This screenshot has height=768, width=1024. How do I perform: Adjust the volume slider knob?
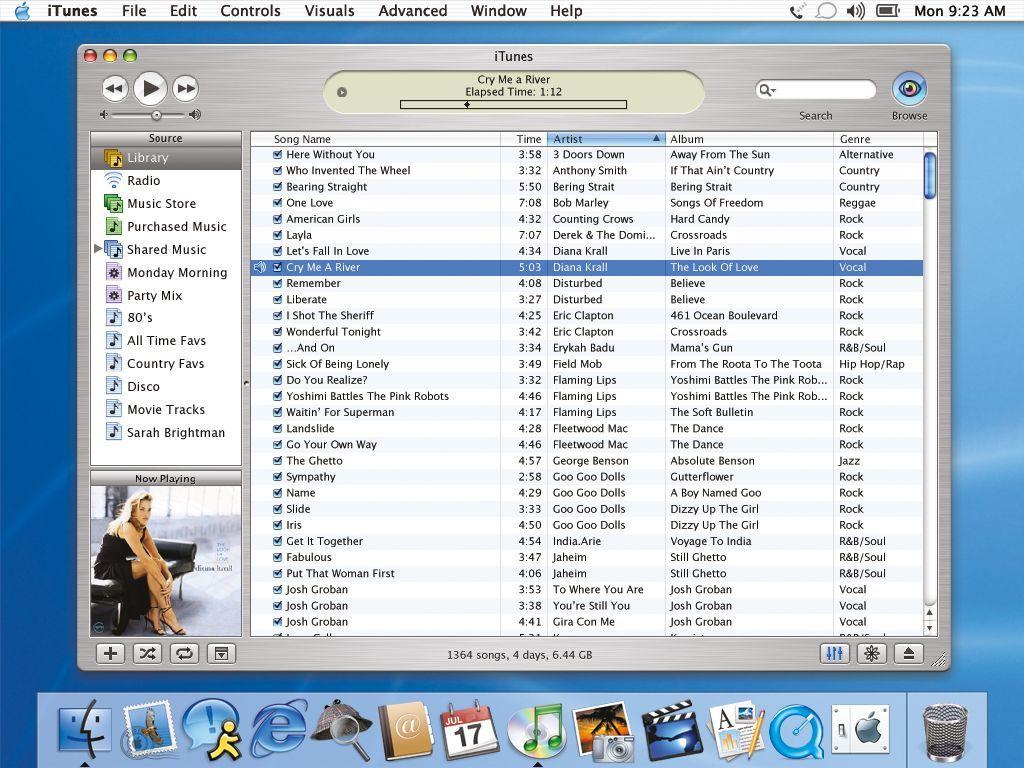pos(156,115)
